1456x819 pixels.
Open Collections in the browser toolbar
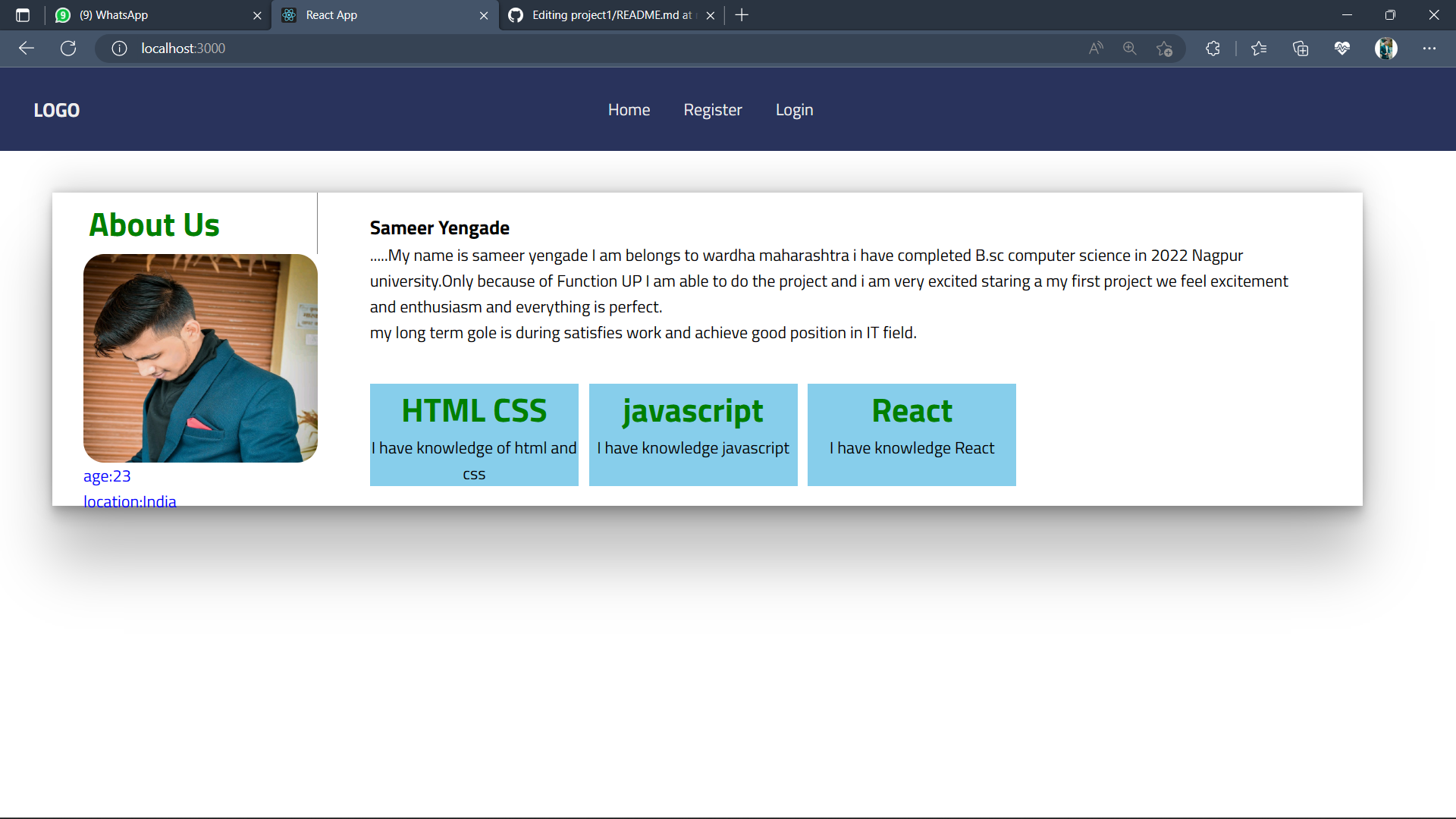pyautogui.click(x=1300, y=48)
